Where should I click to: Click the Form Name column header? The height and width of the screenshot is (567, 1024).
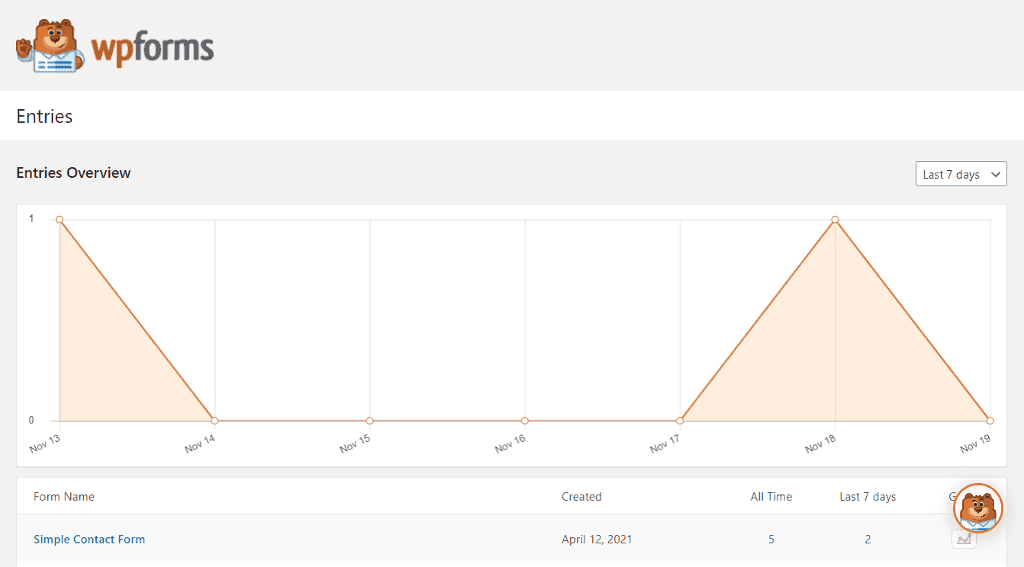click(64, 496)
